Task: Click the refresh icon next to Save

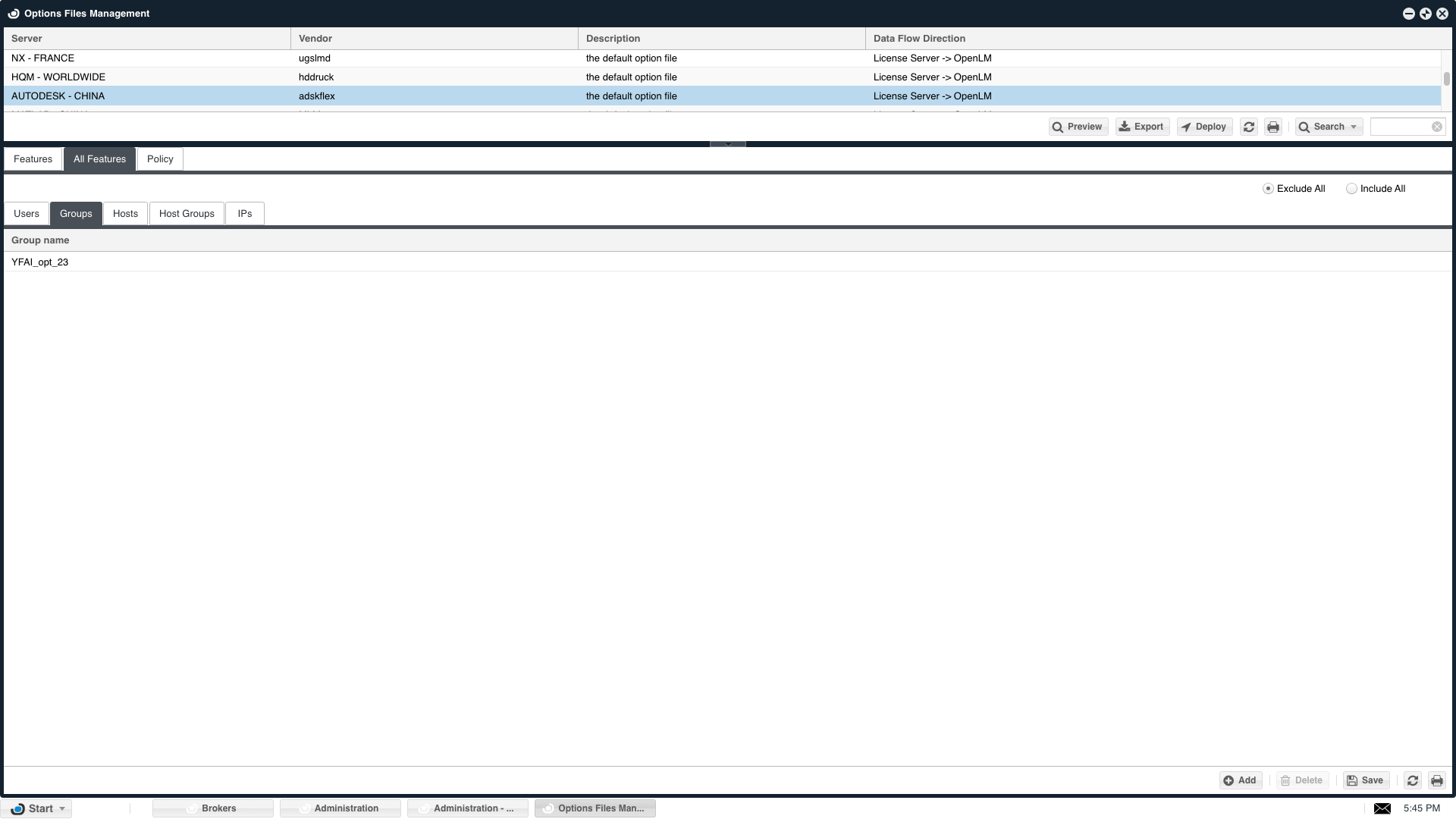Action: [x=1413, y=780]
